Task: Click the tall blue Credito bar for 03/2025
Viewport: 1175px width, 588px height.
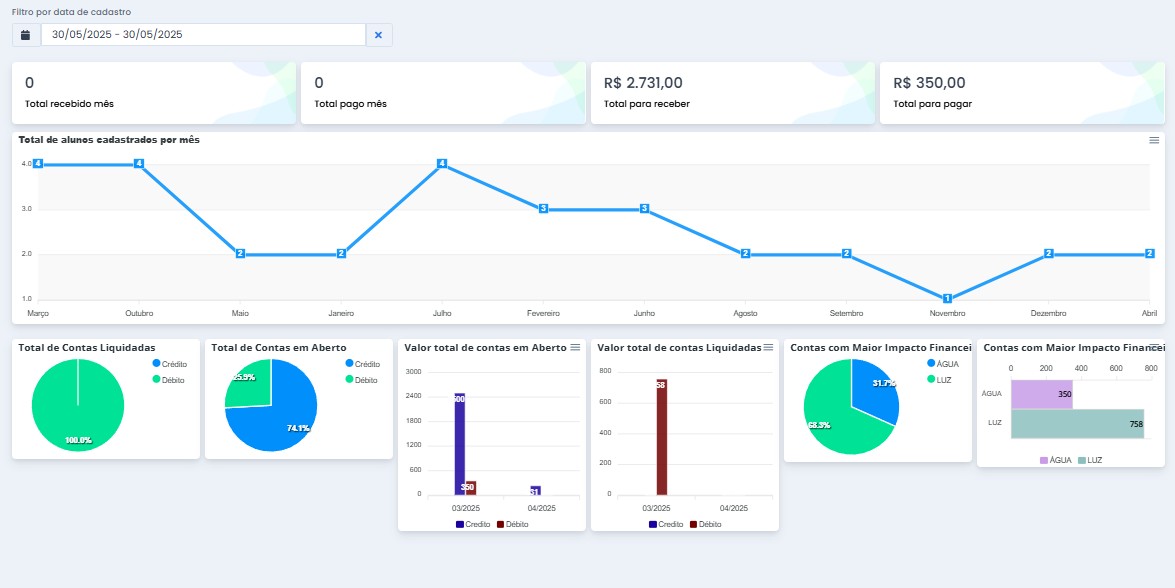Action: coord(459,443)
